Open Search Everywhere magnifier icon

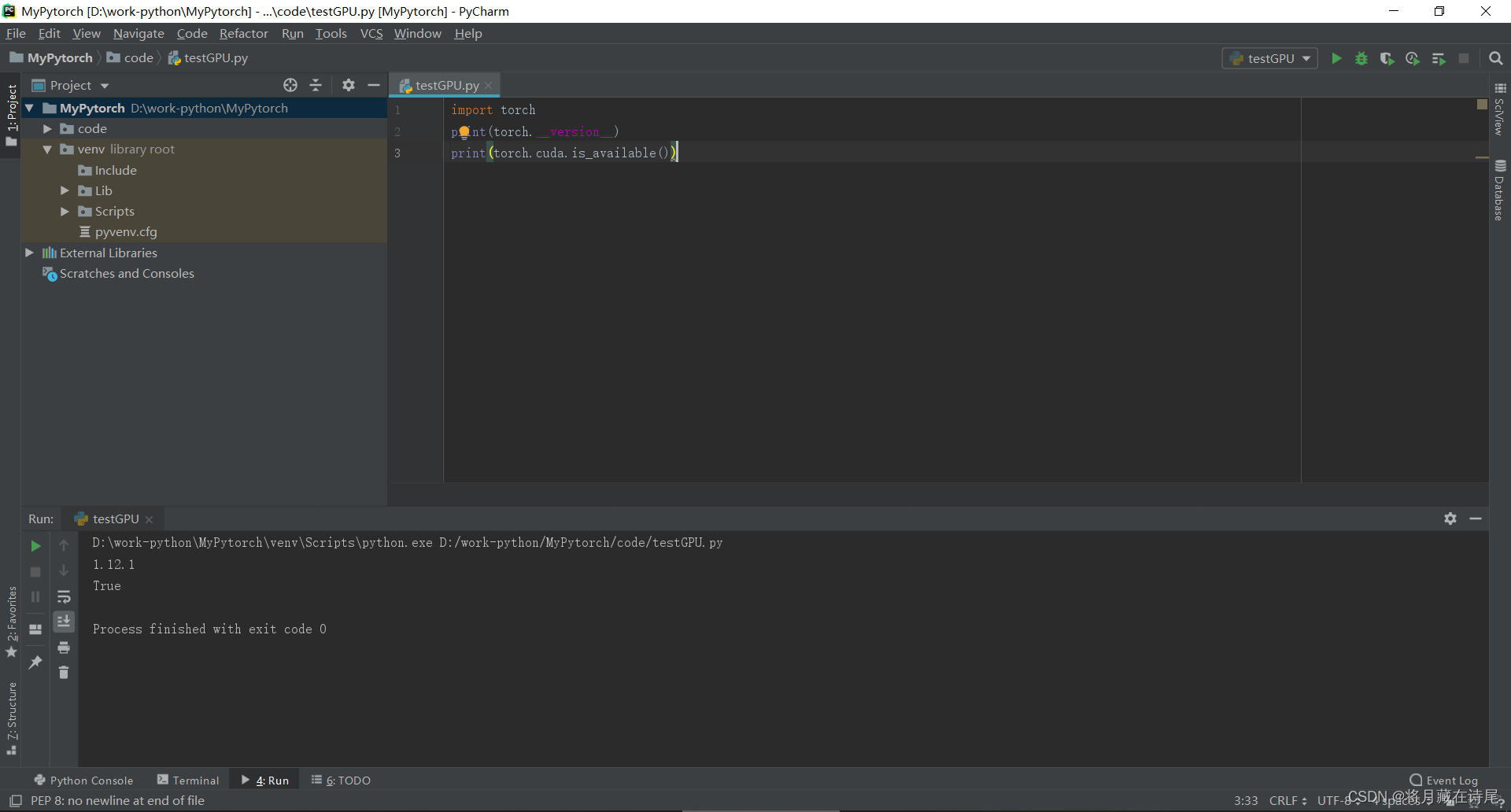point(1496,58)
